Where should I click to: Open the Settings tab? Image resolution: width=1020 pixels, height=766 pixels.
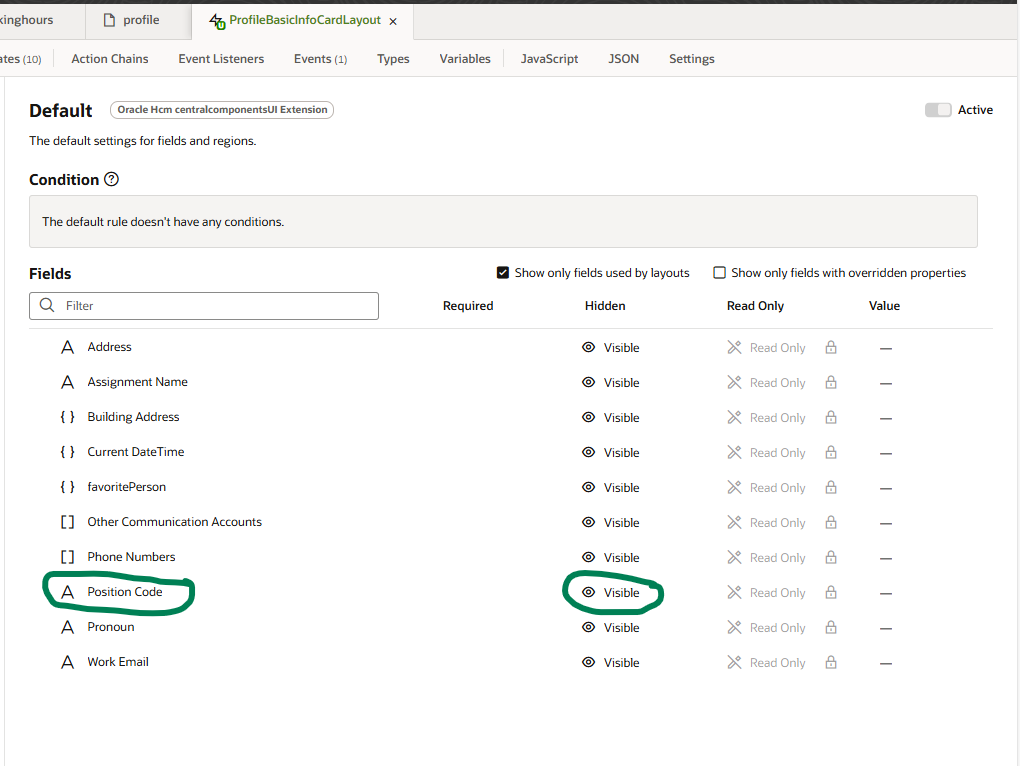coord(691,59)
